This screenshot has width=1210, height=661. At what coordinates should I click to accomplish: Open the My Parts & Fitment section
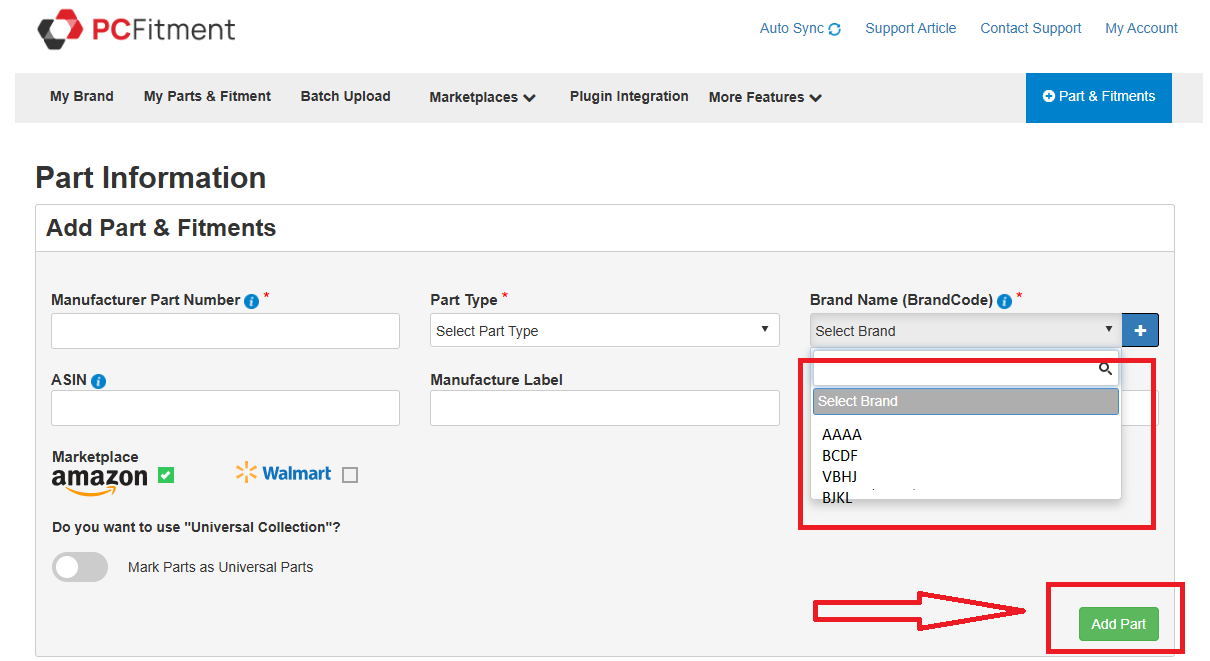coord(206,96)
